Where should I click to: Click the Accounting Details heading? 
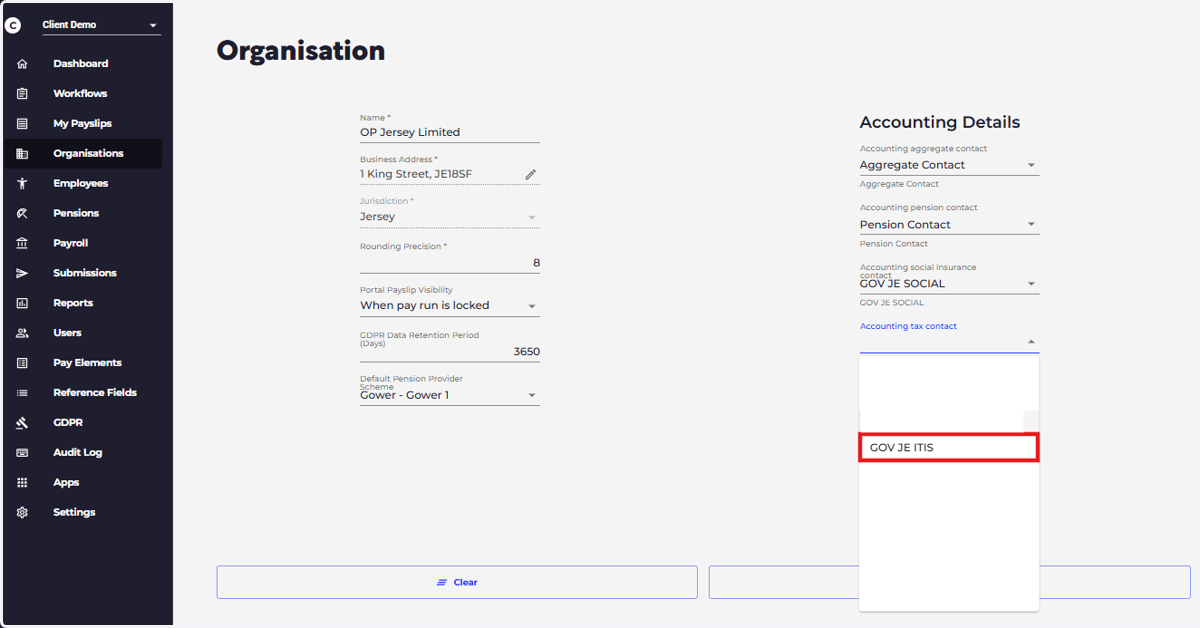pos(940,122)
